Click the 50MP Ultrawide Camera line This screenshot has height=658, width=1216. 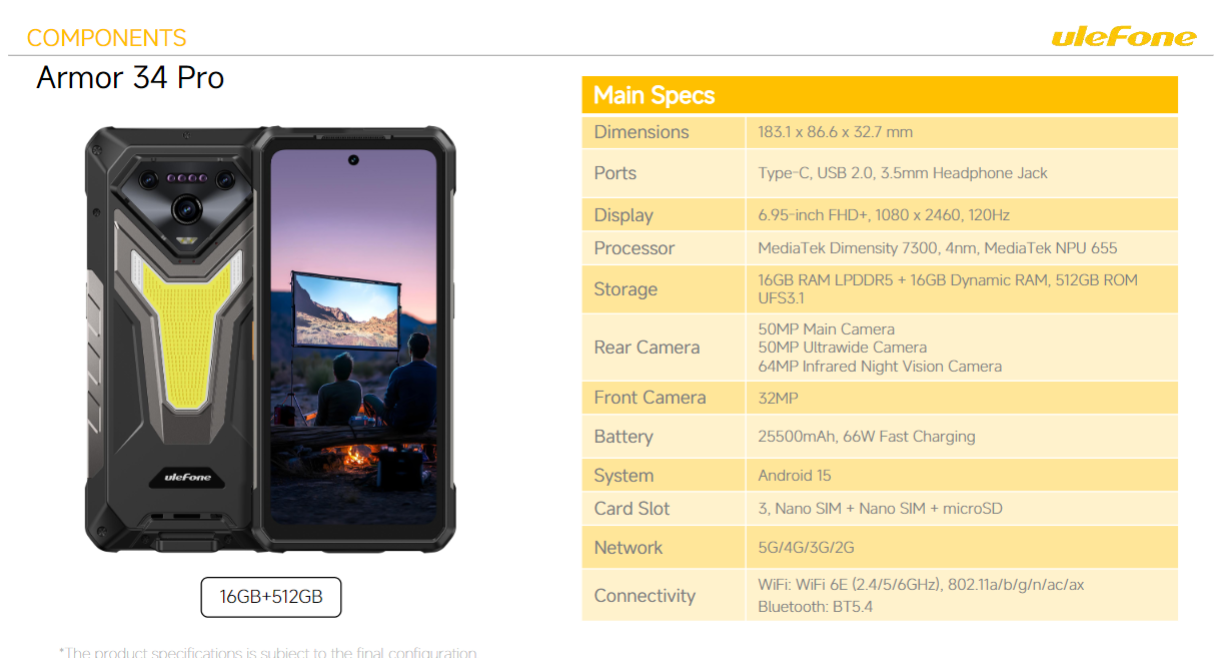click(x=842, y=347)
